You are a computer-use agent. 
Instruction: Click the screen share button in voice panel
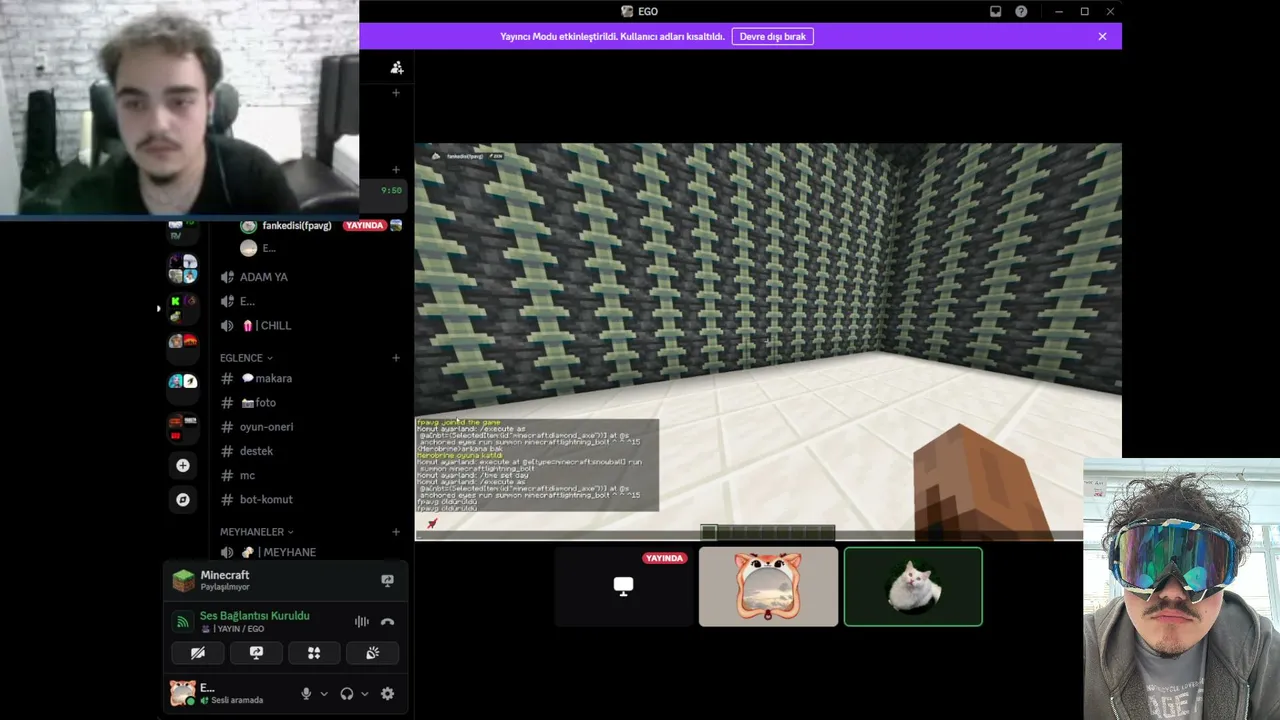coord(256,653)
